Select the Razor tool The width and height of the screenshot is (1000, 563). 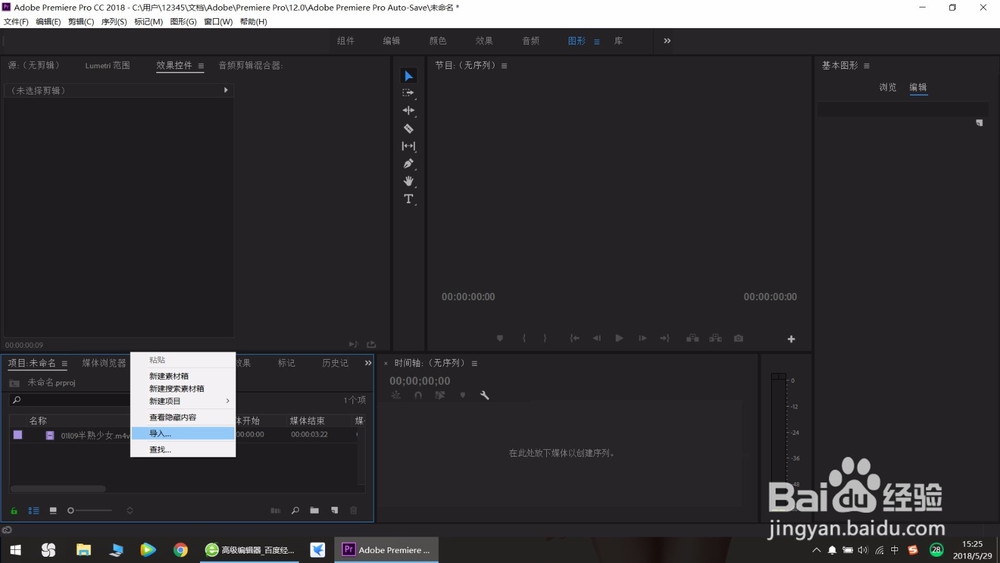click(408, 128)
